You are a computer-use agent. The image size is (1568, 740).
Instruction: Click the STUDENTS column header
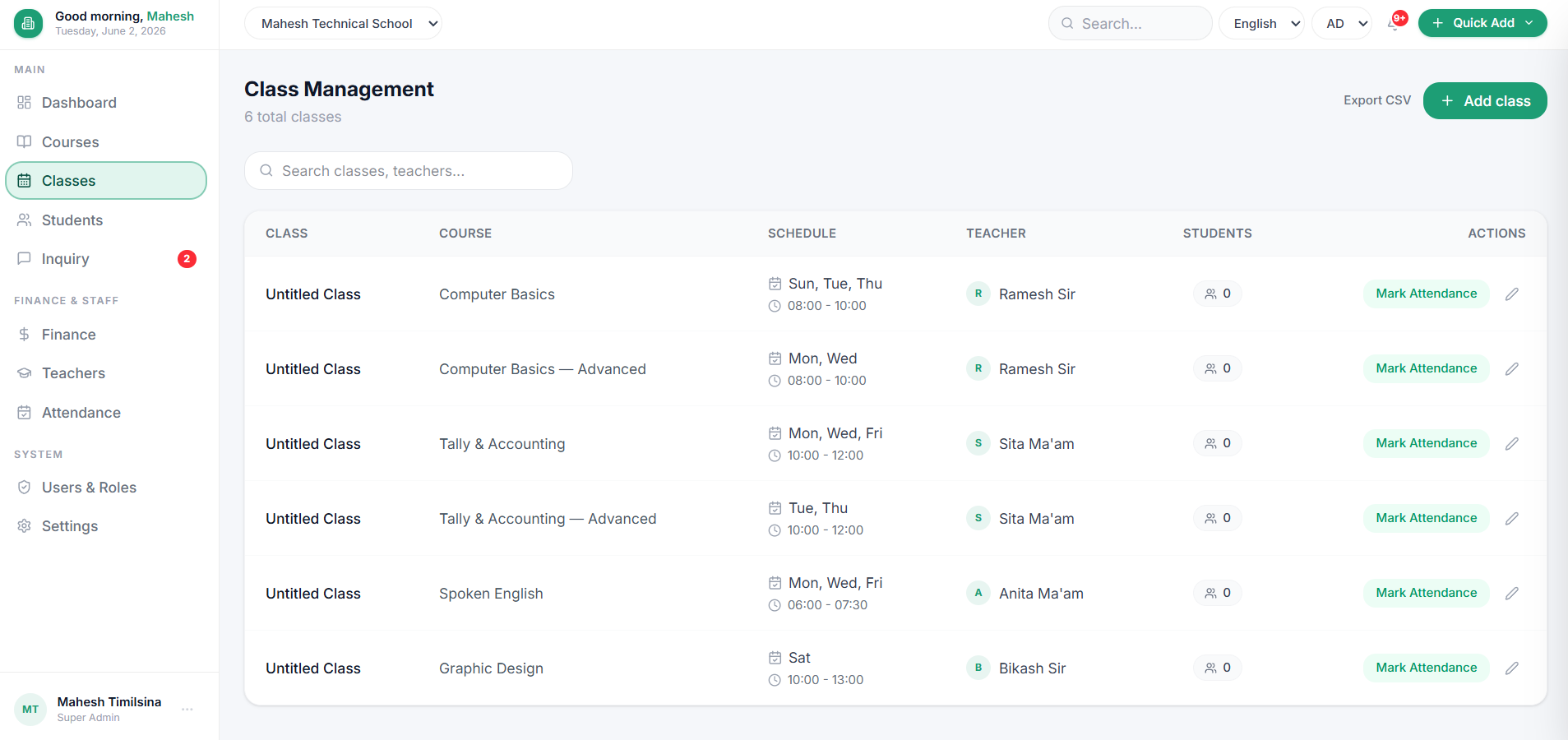pos(1218,234)
